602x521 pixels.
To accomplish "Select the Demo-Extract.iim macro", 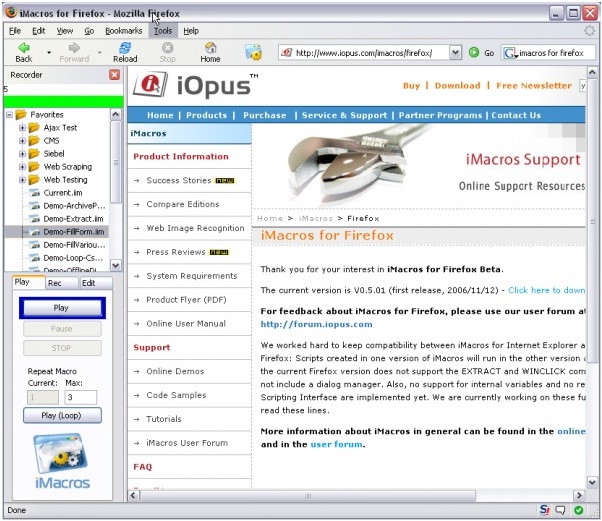I will click(73, 219).
